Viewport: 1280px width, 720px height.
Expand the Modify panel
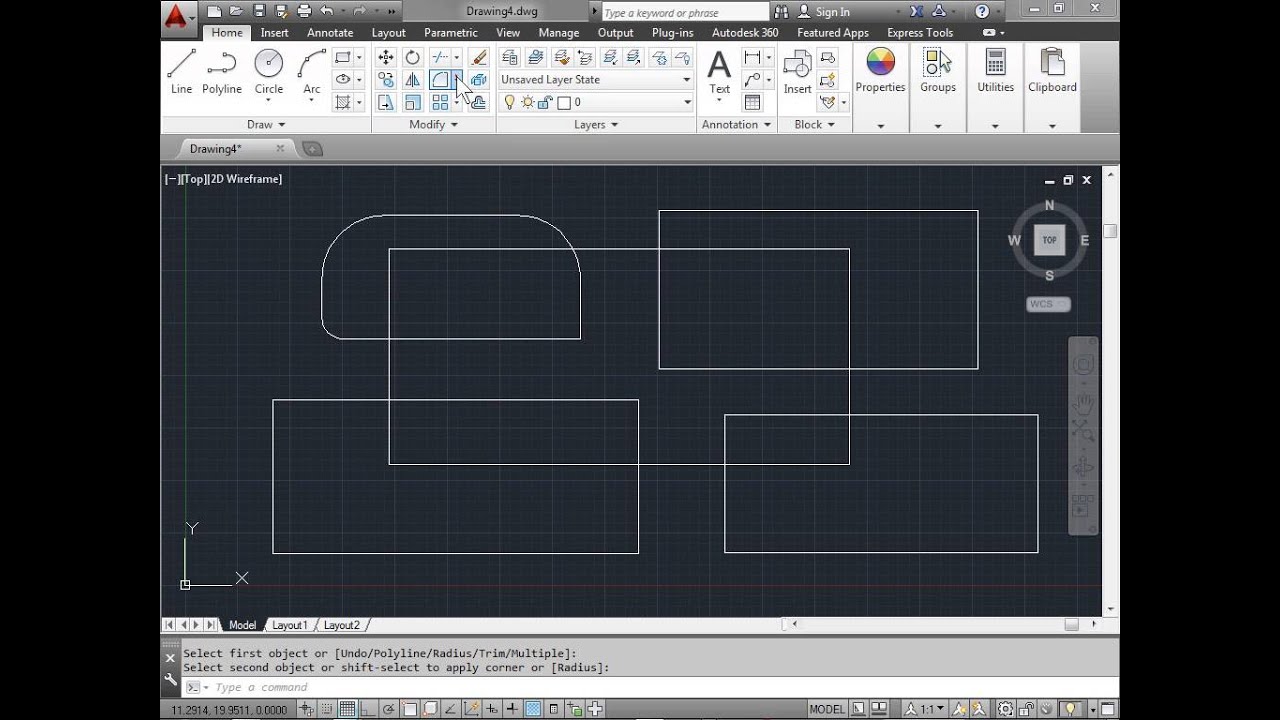coord(433,124)
